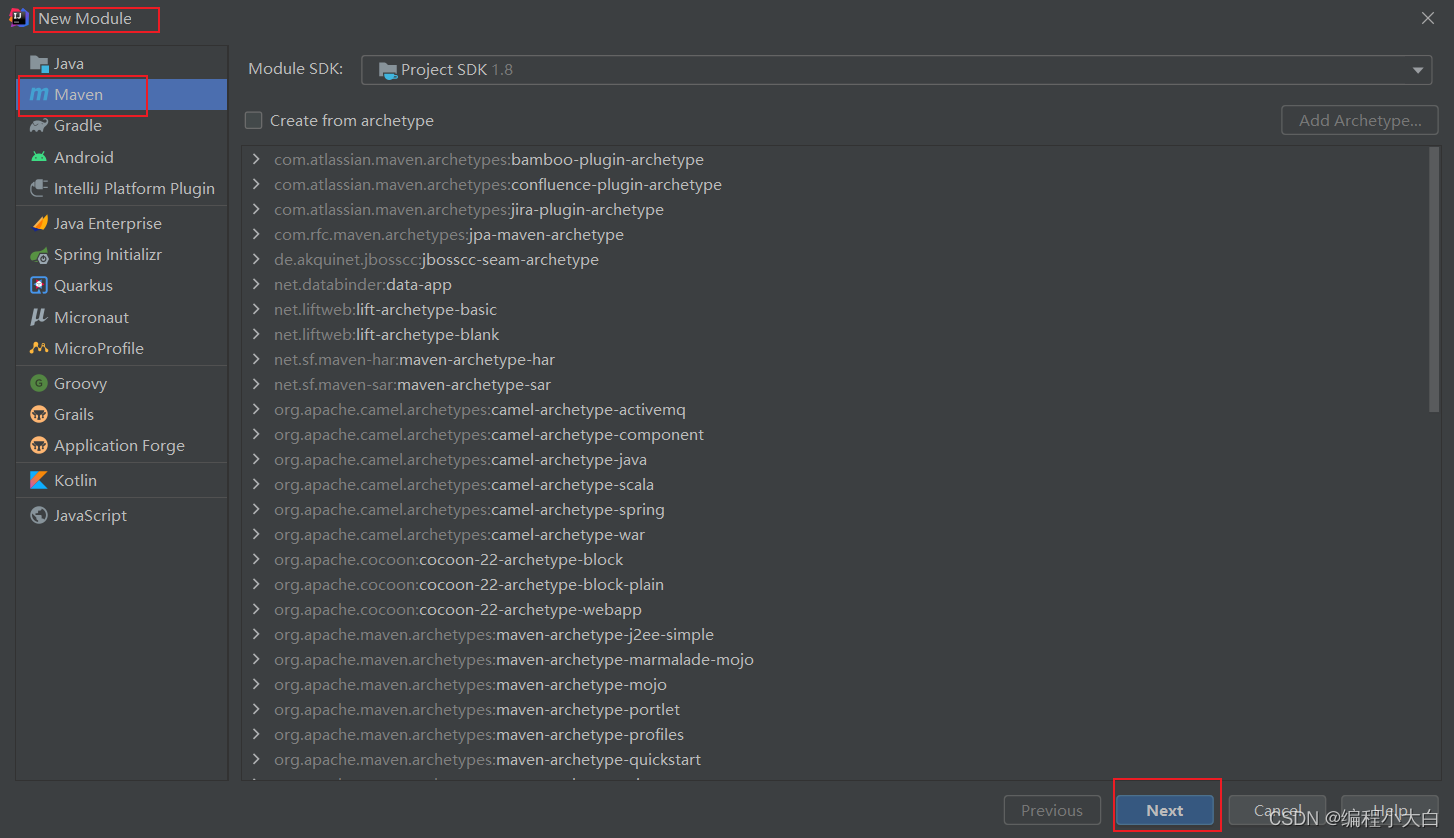Viewport: 1454px width, 838px height.
Task: Open the Module SDK dropdown
Action: point(897,70)
